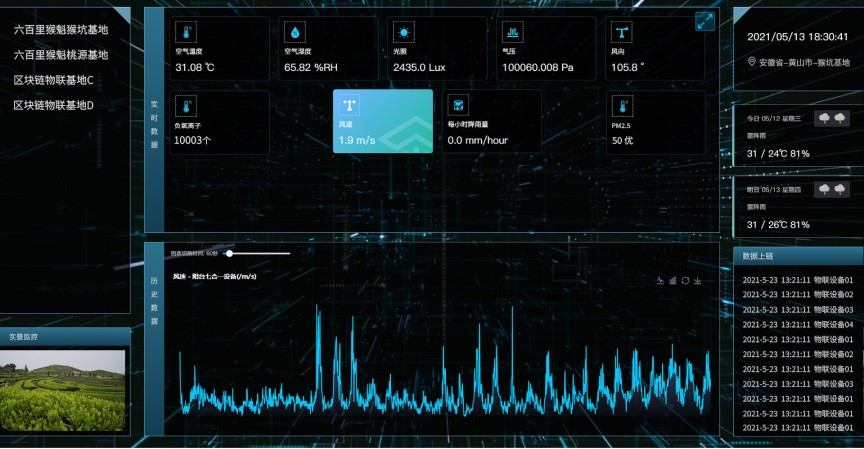
Task: Click the air pressure icon
Action: click(x=513, y=32)
